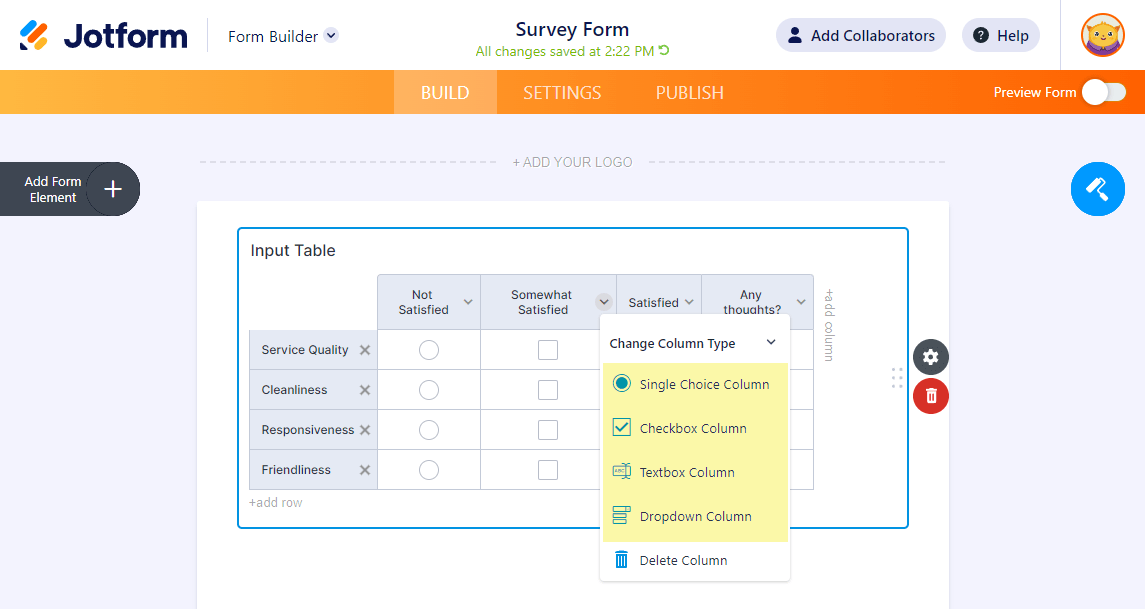Click the Jotform logo

click(x=104, y=36)
